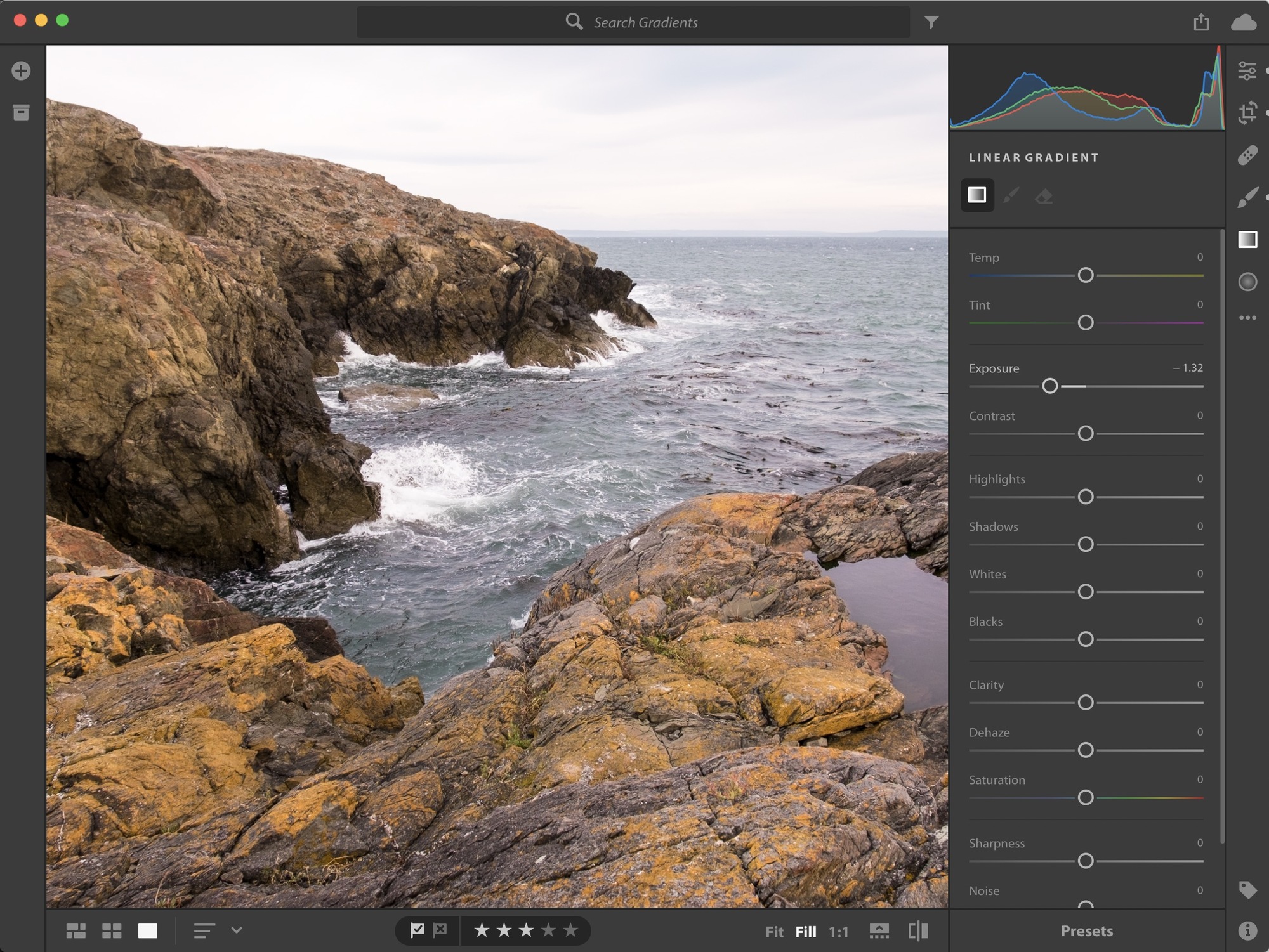The height and width of the screenshot is (952, 1269).
Task: Toggle the filmstrip display
Action: coord(879,930)
